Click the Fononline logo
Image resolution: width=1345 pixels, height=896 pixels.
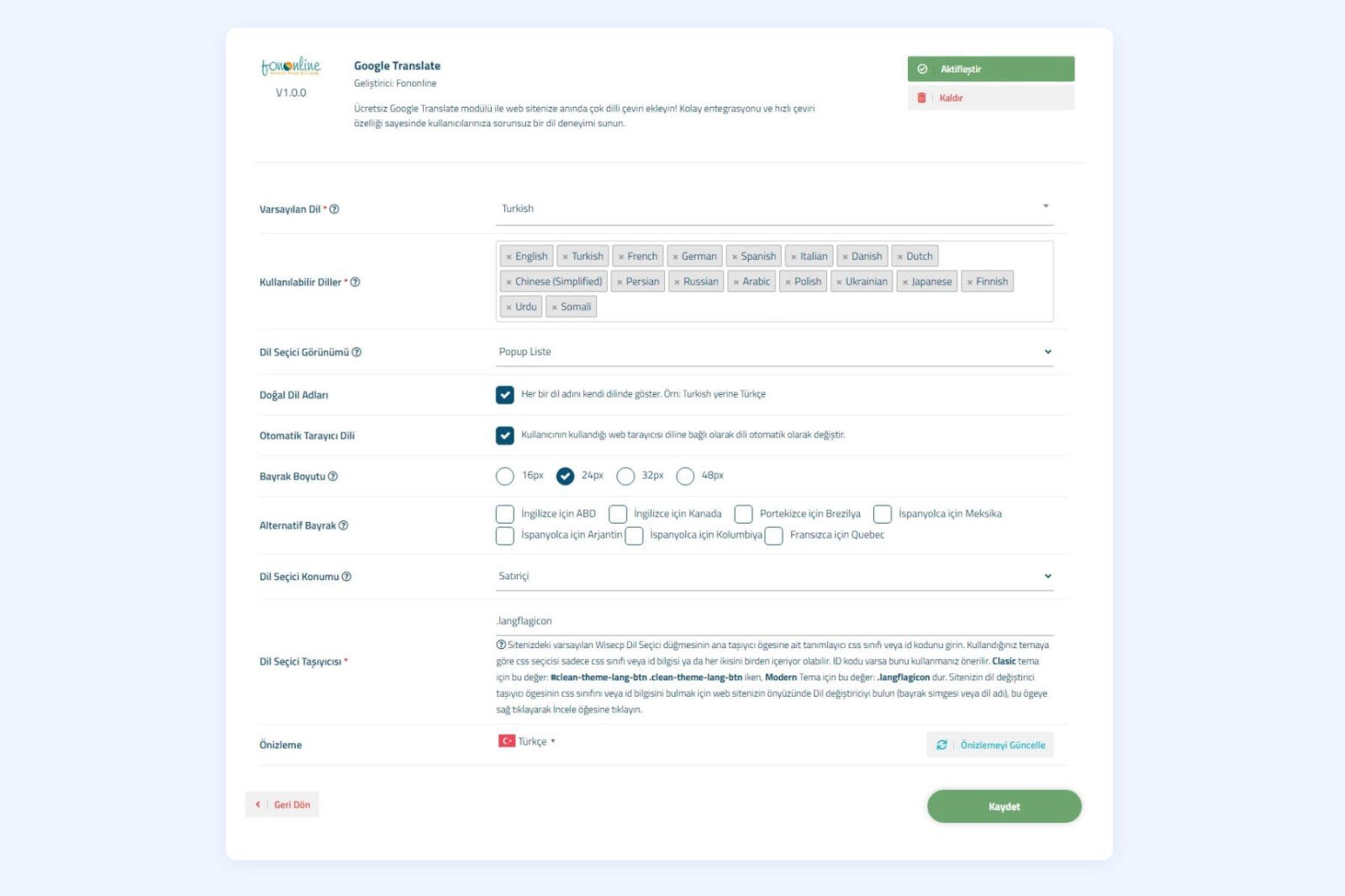coord(291,66)
